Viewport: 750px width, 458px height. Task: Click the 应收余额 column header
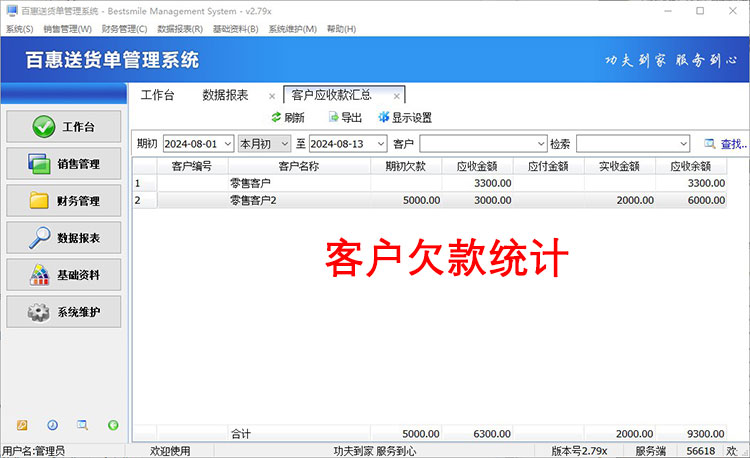pos(690,166)
